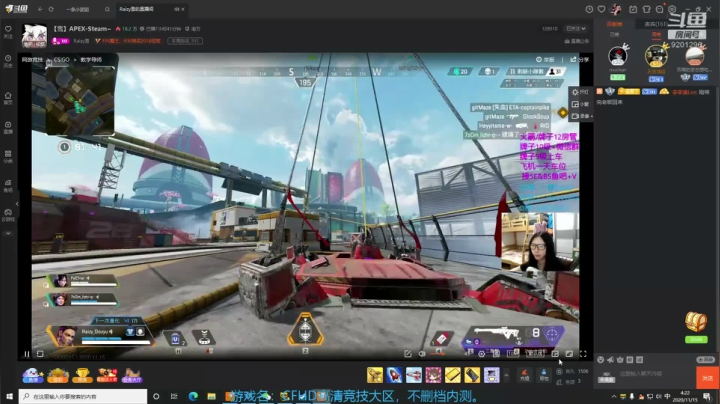Open the report 举报 link above player
The width and height of the screenshot is (720, 404).
pos(545,60)
